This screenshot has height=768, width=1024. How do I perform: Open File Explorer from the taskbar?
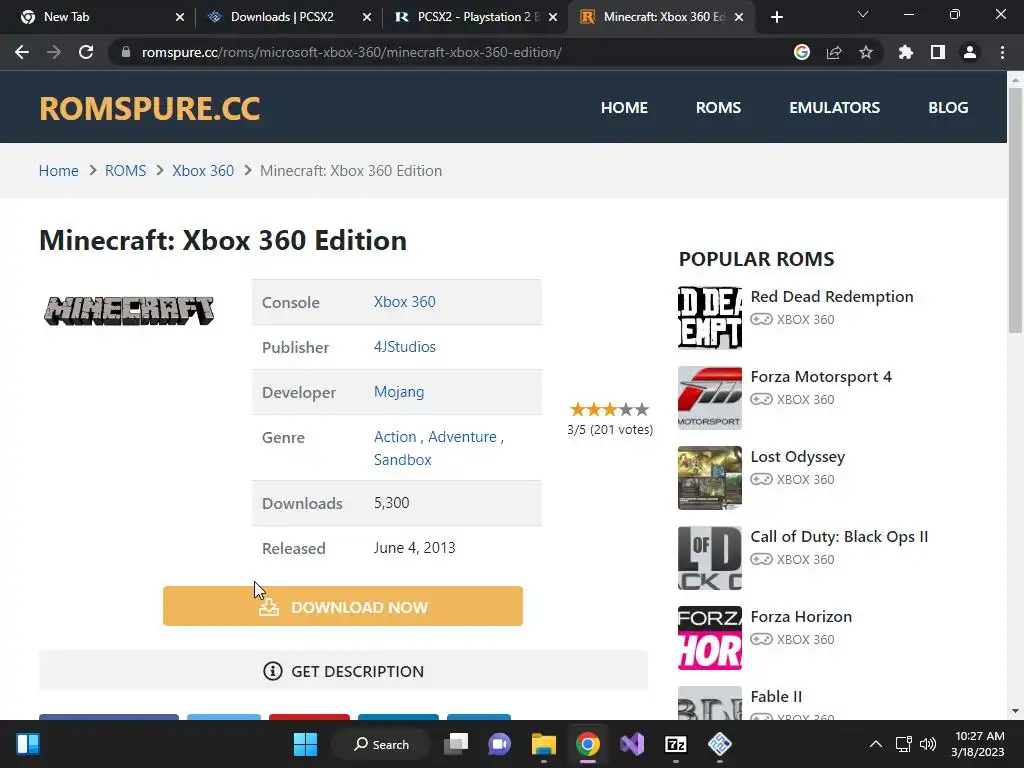point(543,744)
